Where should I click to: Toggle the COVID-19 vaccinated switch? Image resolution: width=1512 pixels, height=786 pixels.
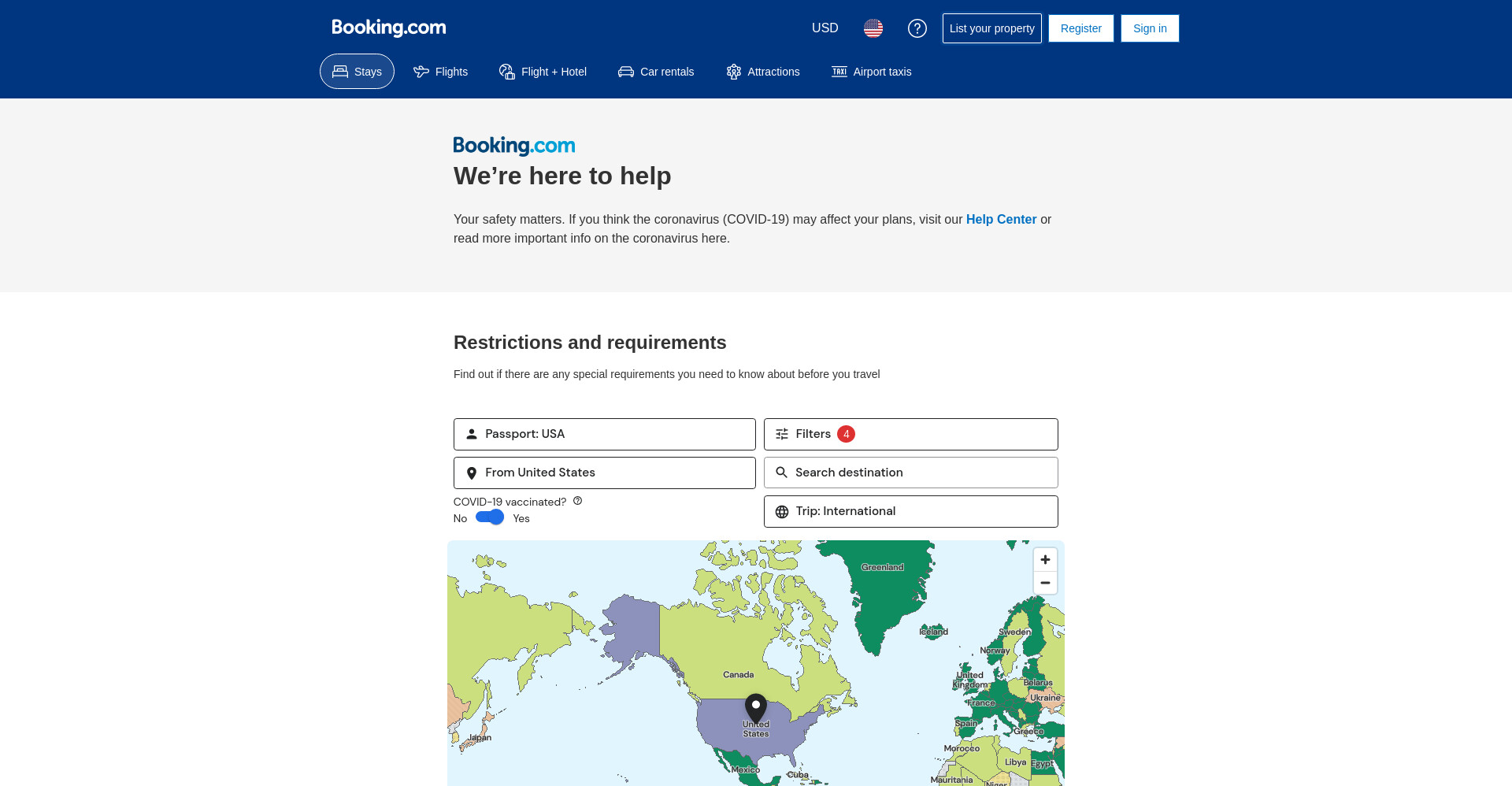click(490, 517)
